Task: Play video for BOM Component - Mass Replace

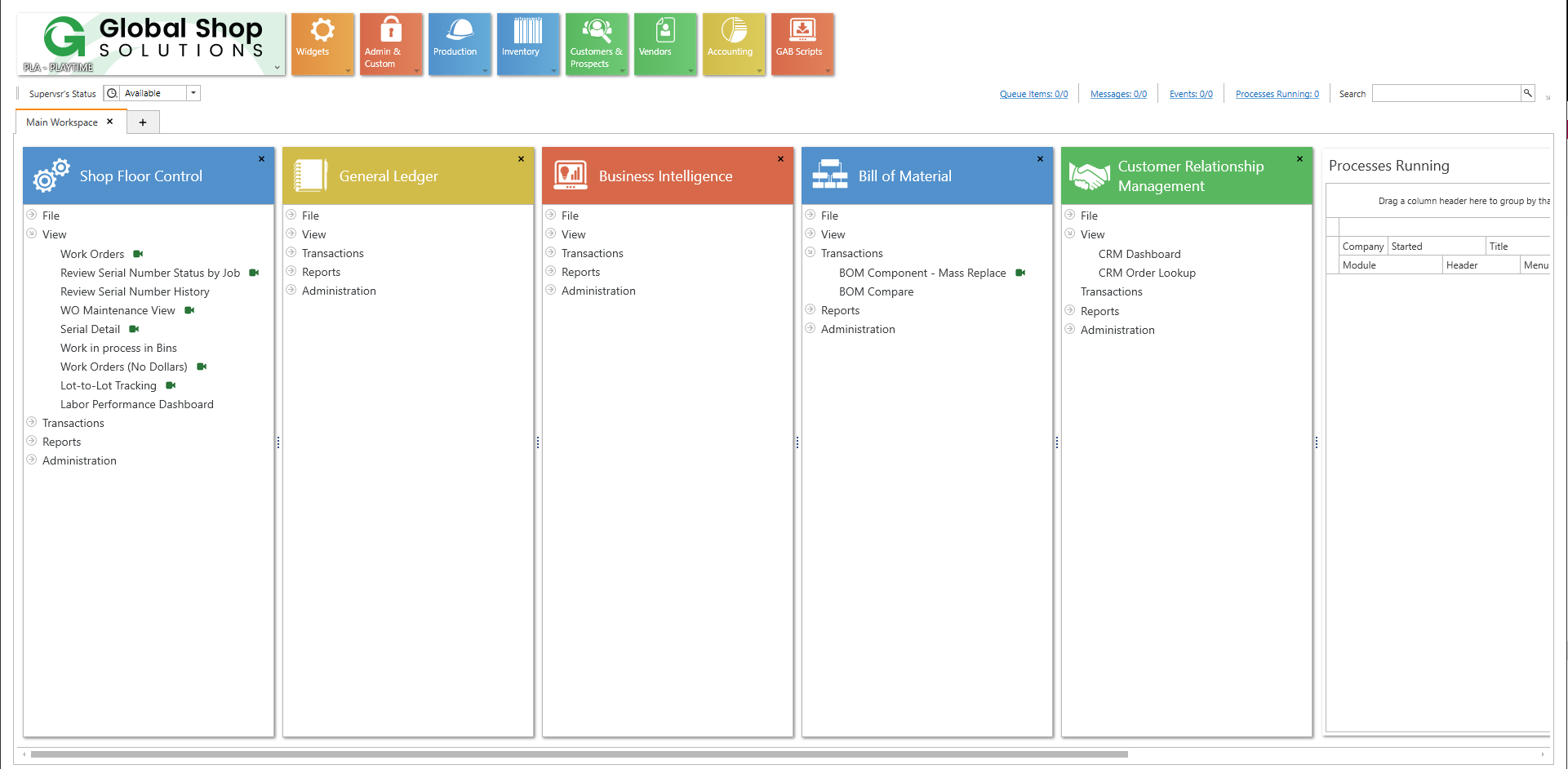Action: pos(1020,273)
